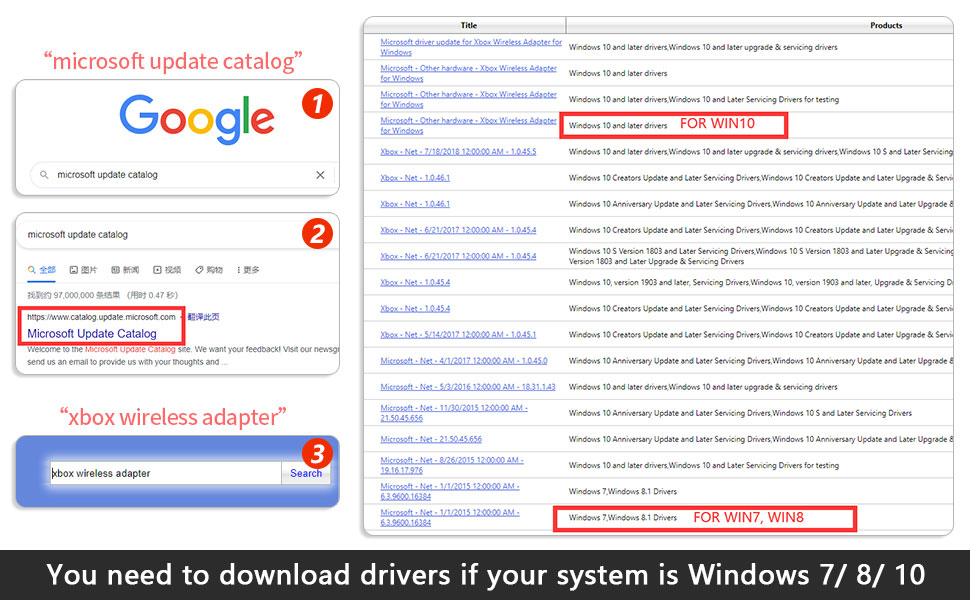Open 6/21/2017 1.0.45.4 link in Version 1803 row
Image resolution: width=970 pixels, height=600 pixels.
(458, 256)
